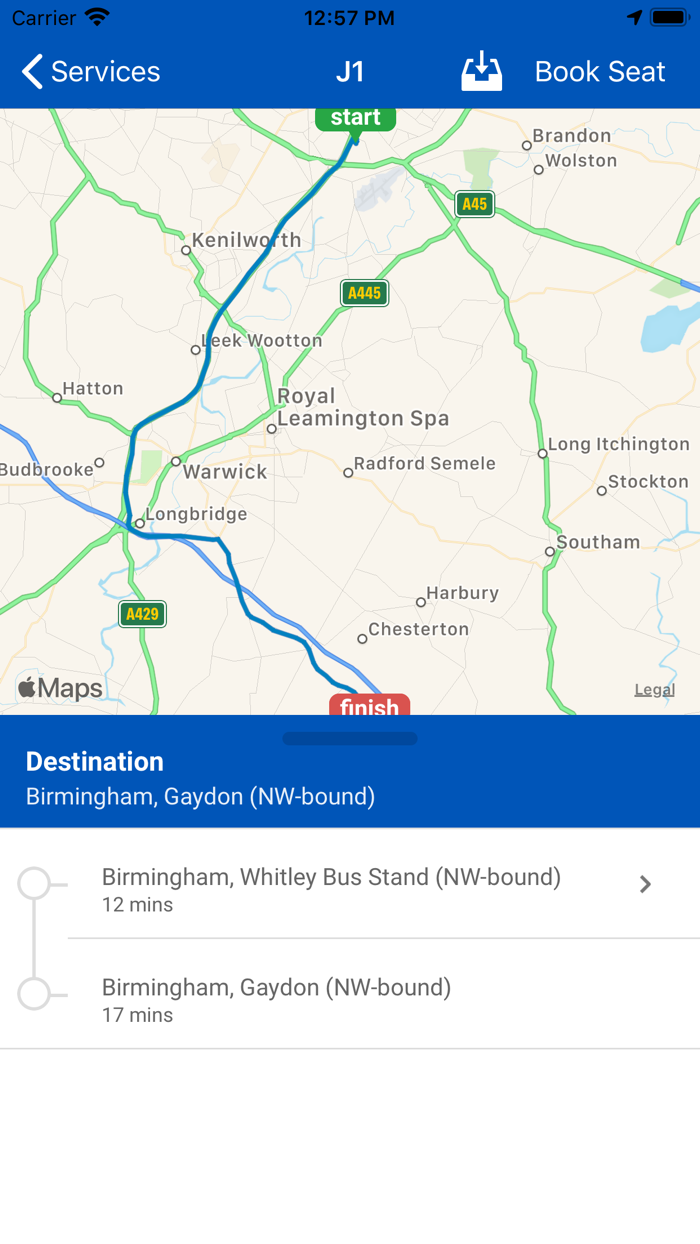Tap the A445 road badge near Leamington

[363, 294]
